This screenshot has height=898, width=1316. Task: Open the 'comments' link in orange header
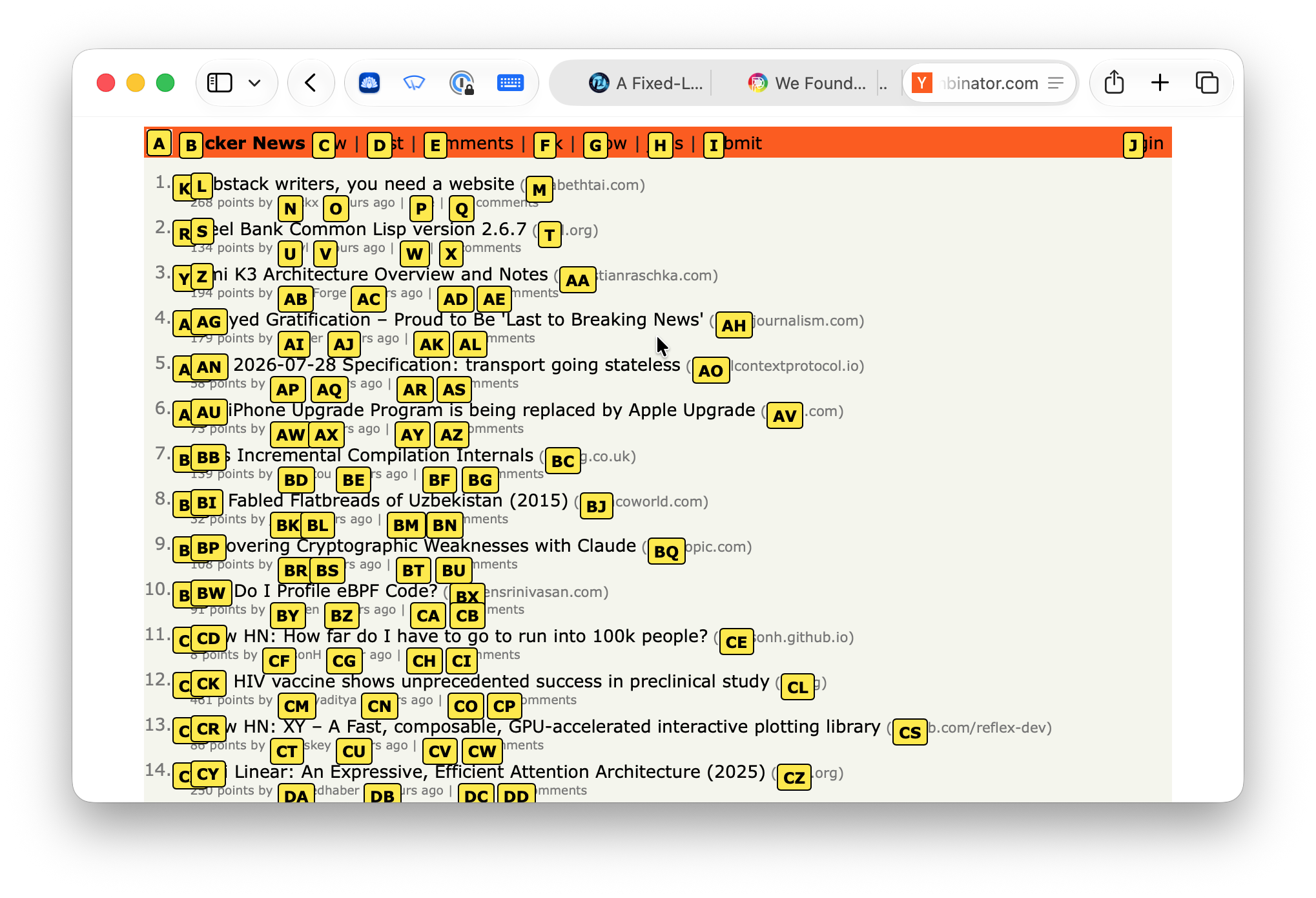(x=470, y=143)
